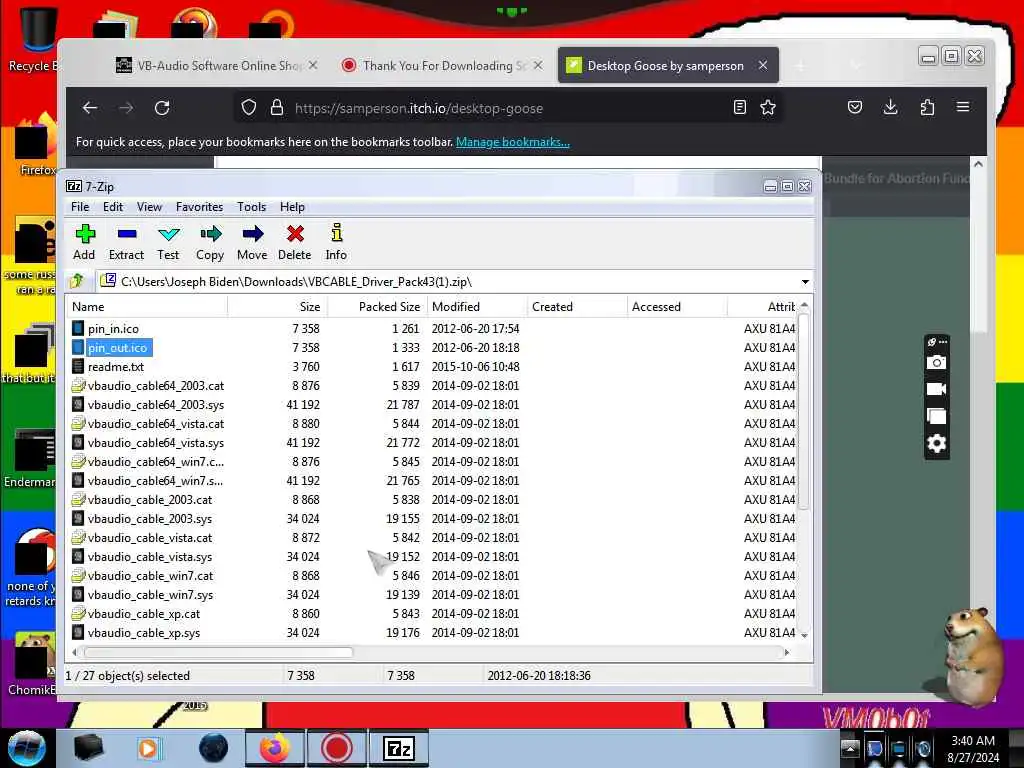This screenshot has width=1024, height=768.
Task: Open the Firefox Pocket icon
Action: coord(855,108)
